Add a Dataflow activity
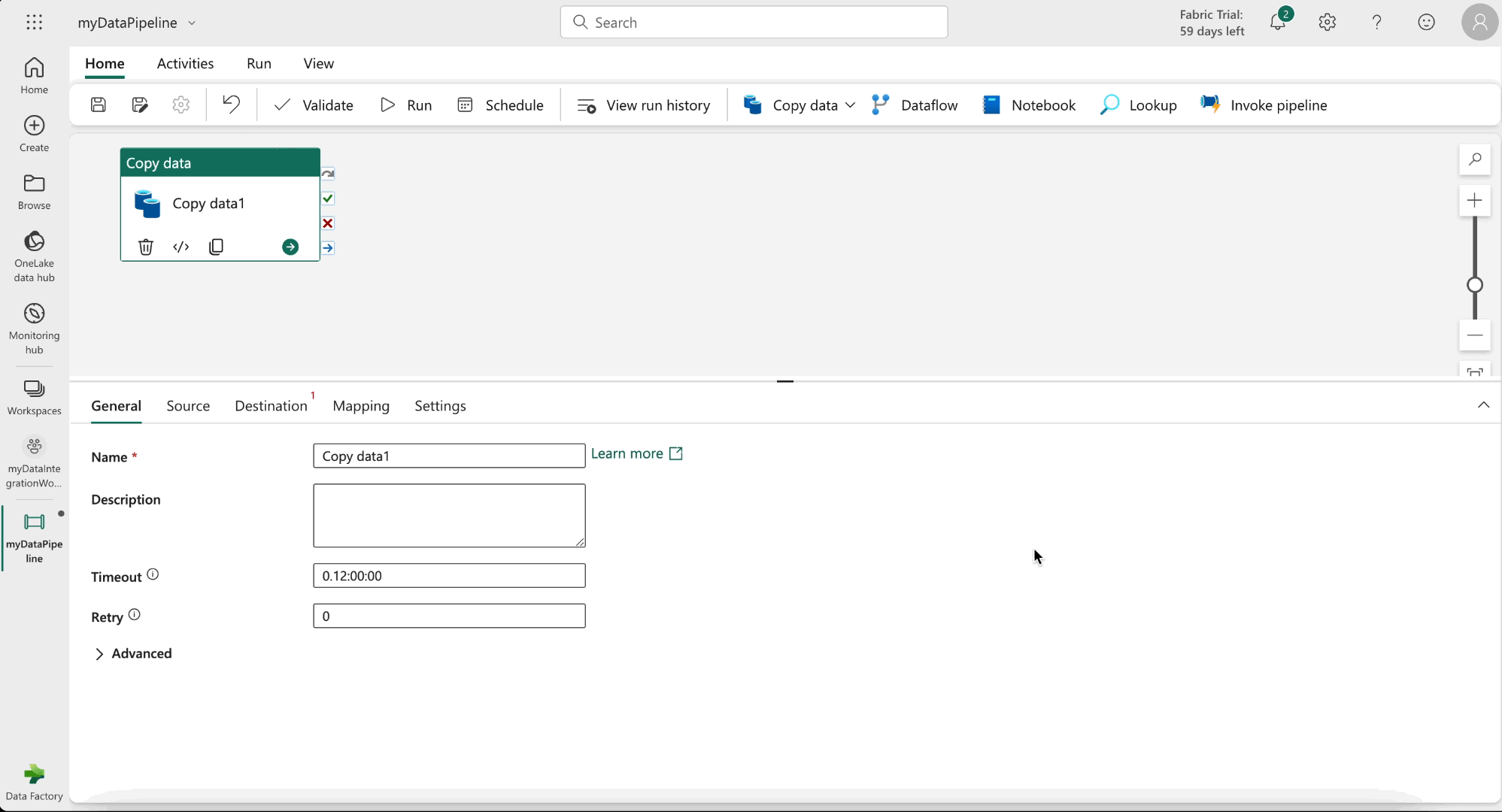 915,105
